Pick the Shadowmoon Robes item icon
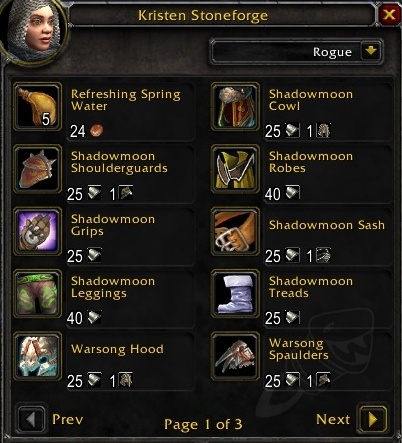This screenshot has width=402, height=443. coord(235,169)
